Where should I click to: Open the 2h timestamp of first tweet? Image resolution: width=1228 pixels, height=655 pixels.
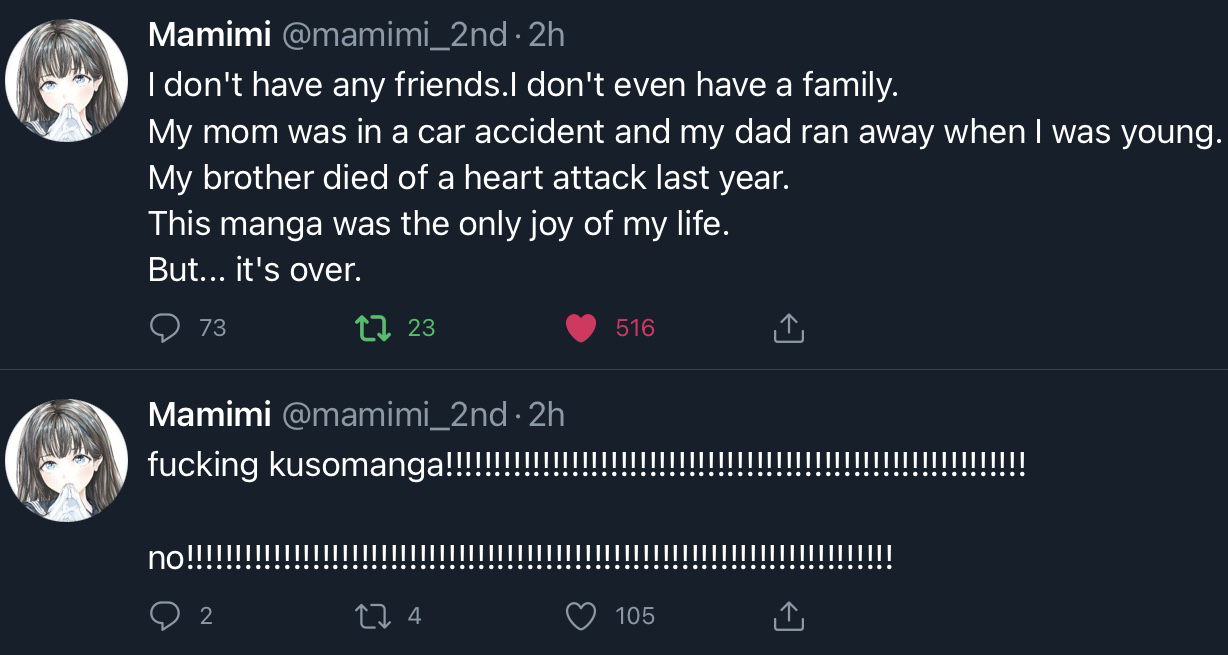(x=546, y=35)
